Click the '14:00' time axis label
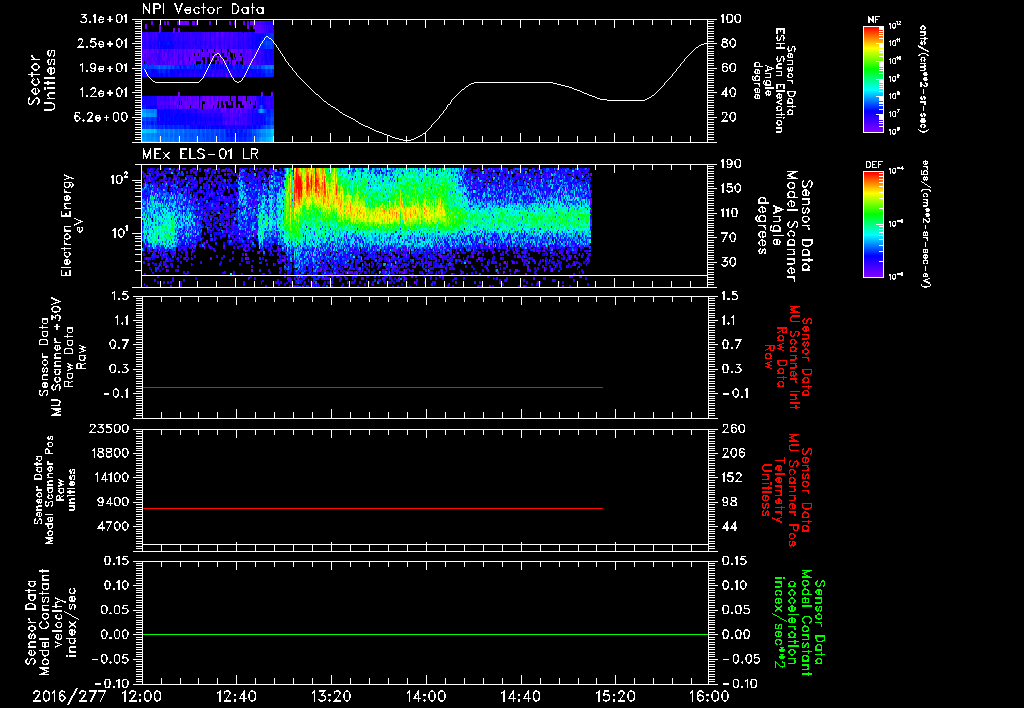Viewport: 1024px width, 708px height. [x=426, y=696]
